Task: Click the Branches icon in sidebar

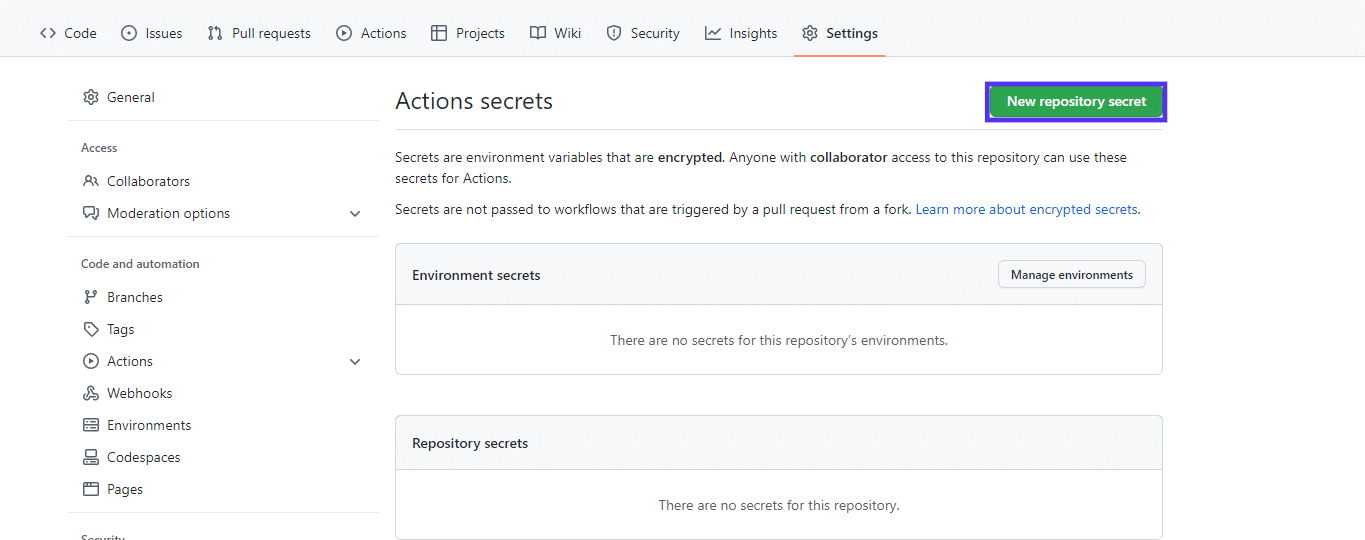Action: 91,297
